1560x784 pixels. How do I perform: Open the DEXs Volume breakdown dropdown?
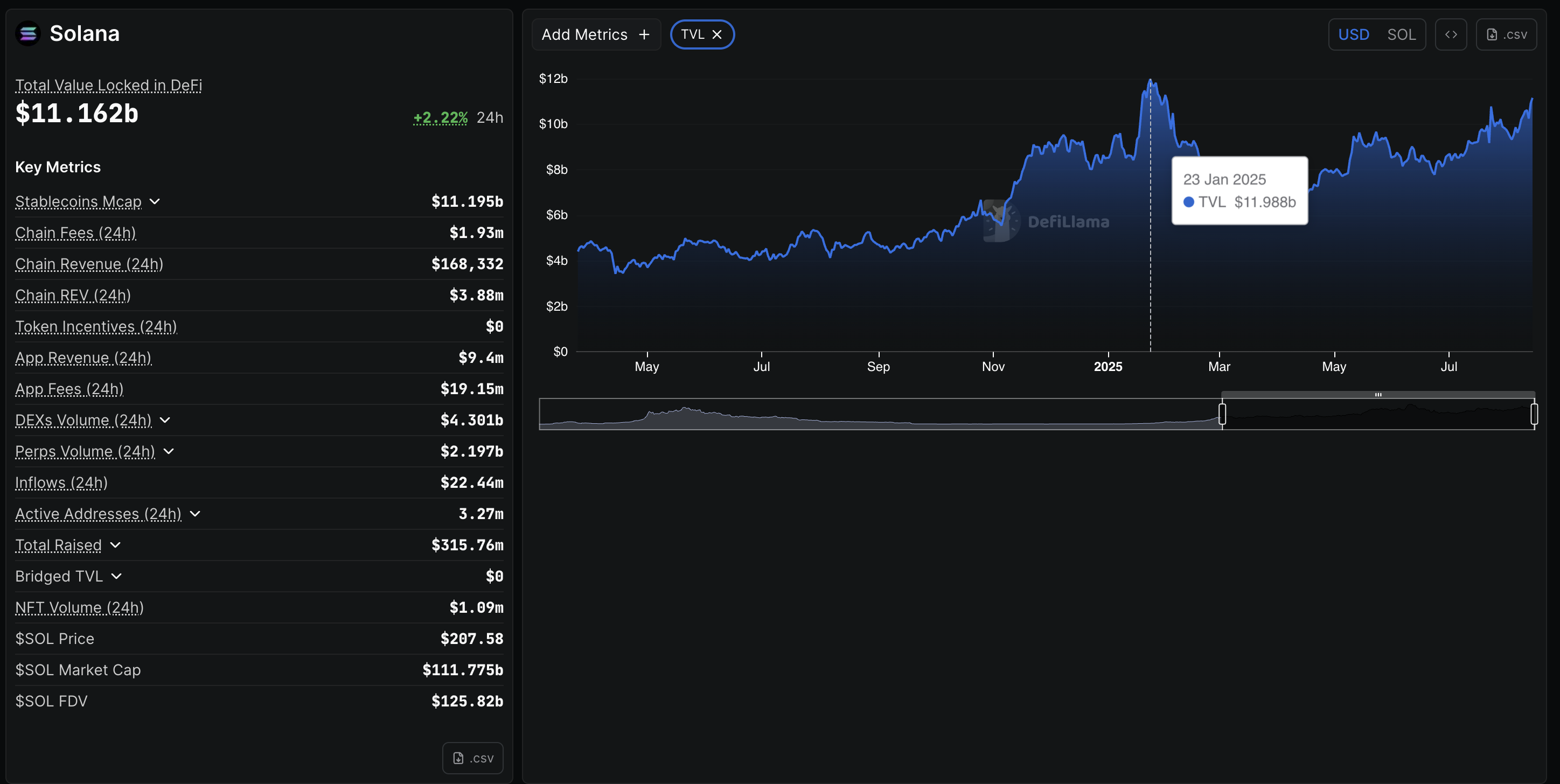pos(165,420)
